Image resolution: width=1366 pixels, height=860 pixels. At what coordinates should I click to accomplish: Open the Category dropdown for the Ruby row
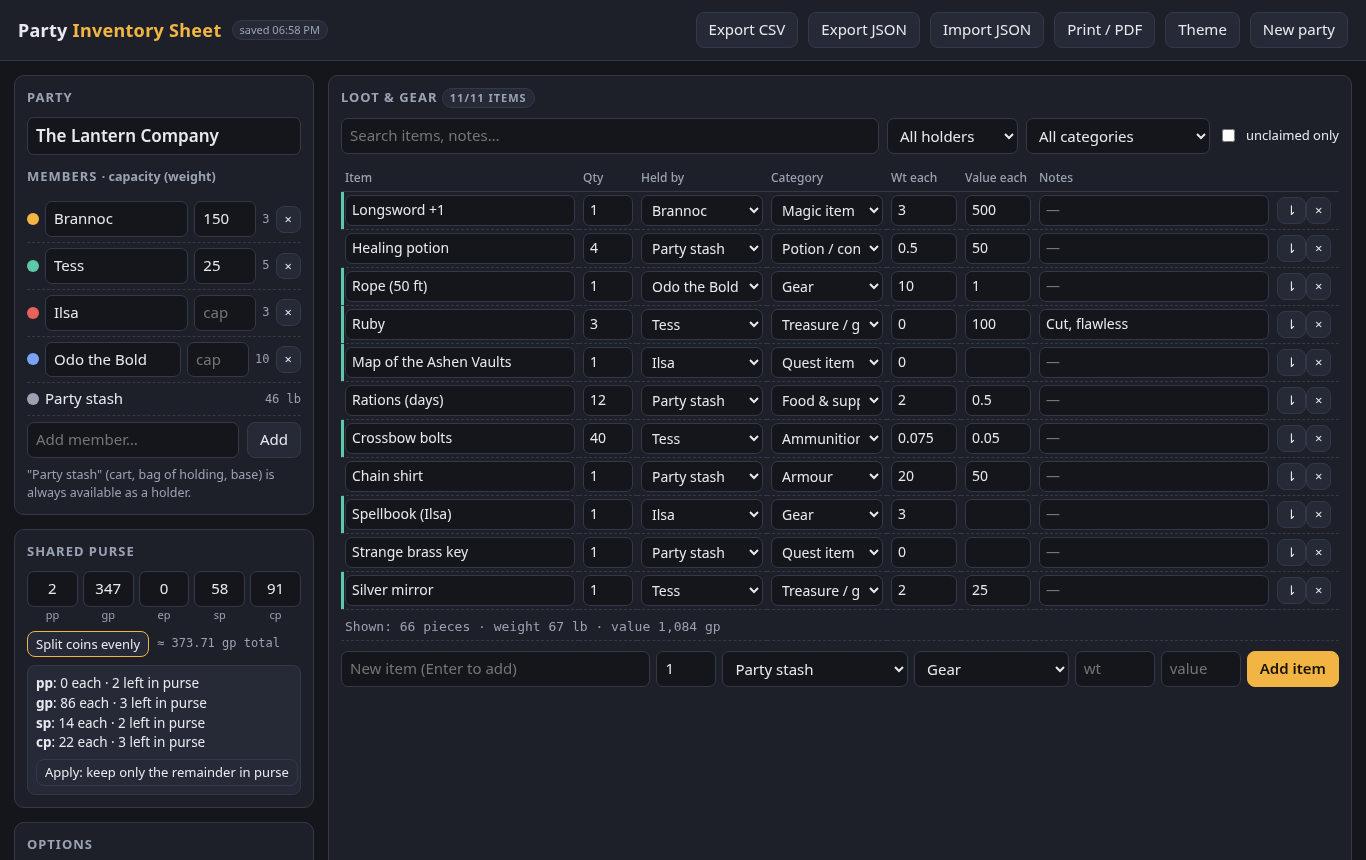point(827,324)
